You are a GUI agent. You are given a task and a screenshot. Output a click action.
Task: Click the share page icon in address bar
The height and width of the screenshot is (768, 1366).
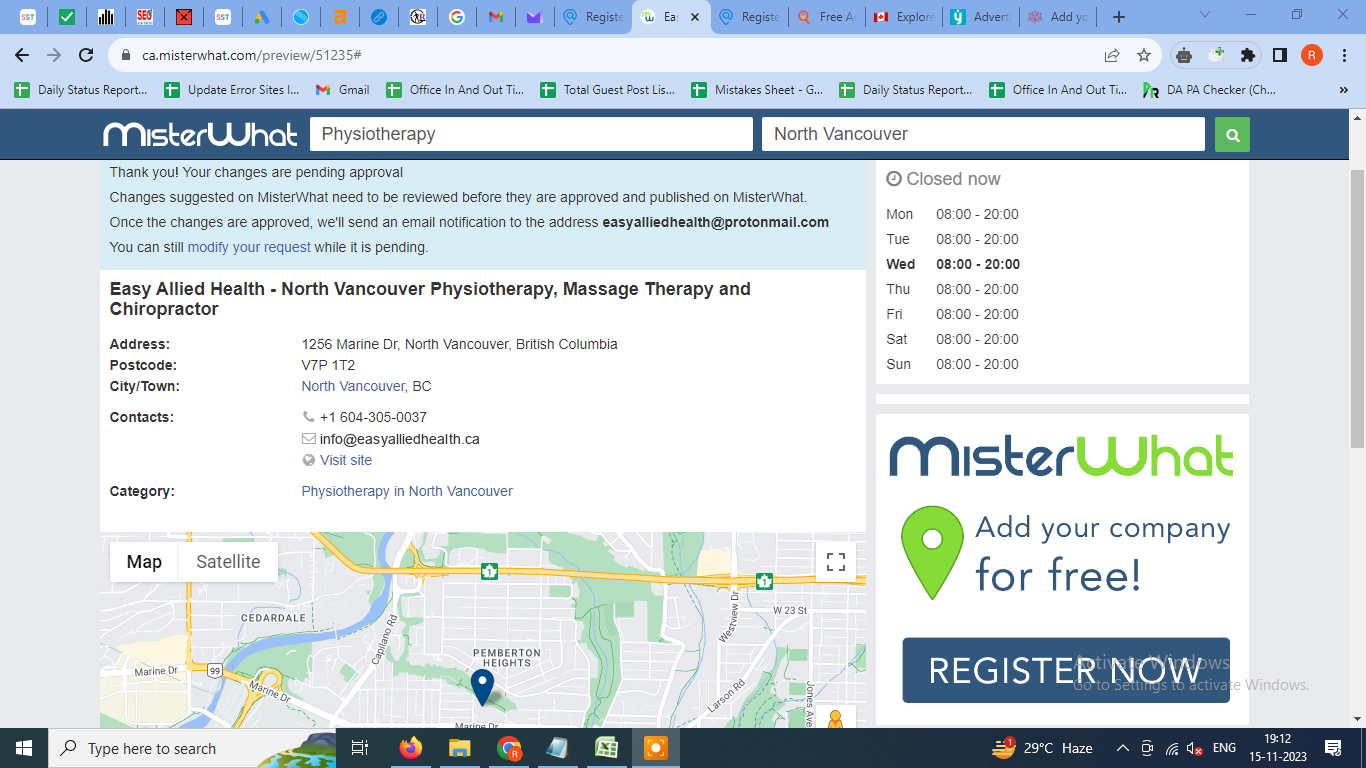(x=1112, y=55)
